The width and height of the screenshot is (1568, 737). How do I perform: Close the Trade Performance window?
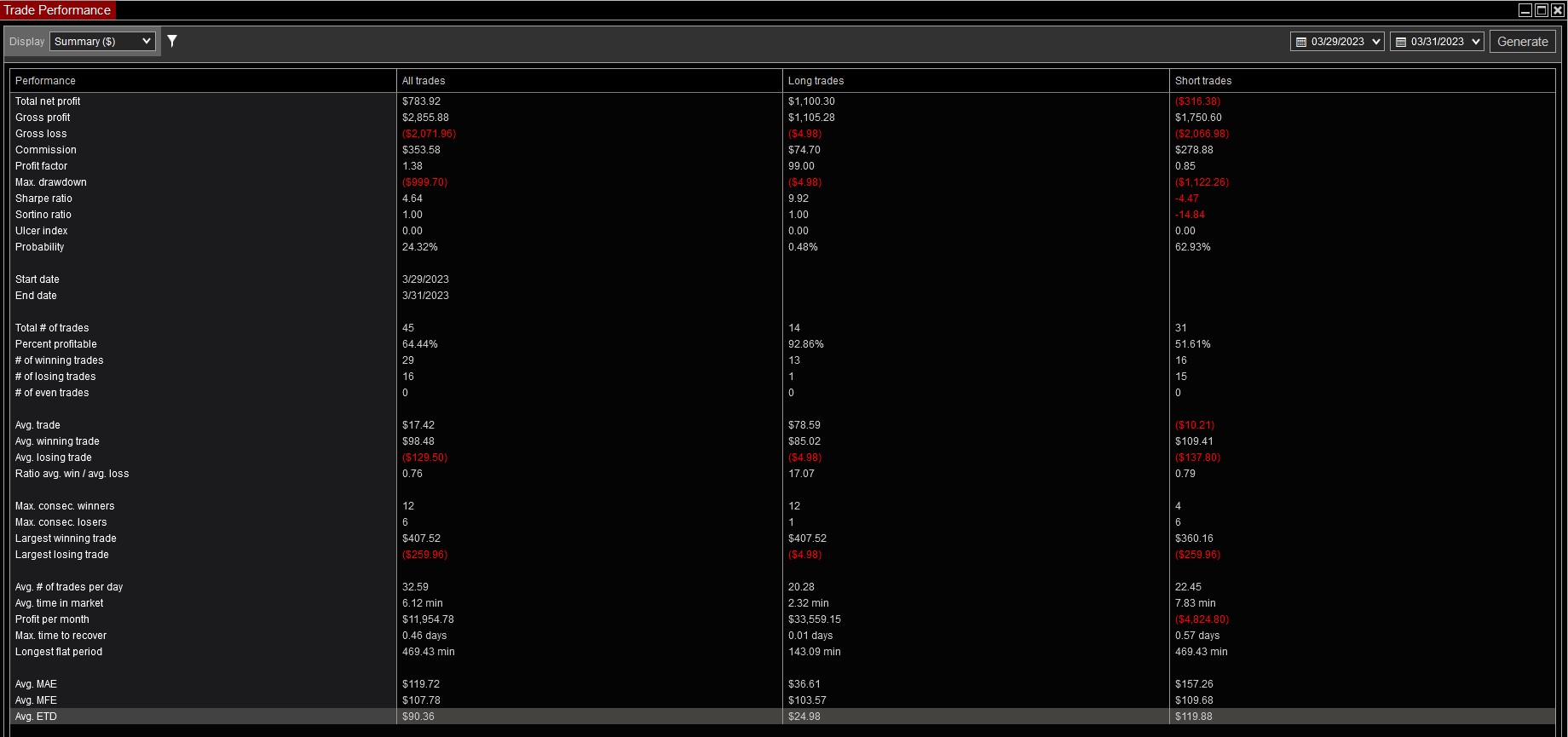(x=1558, y=10)
